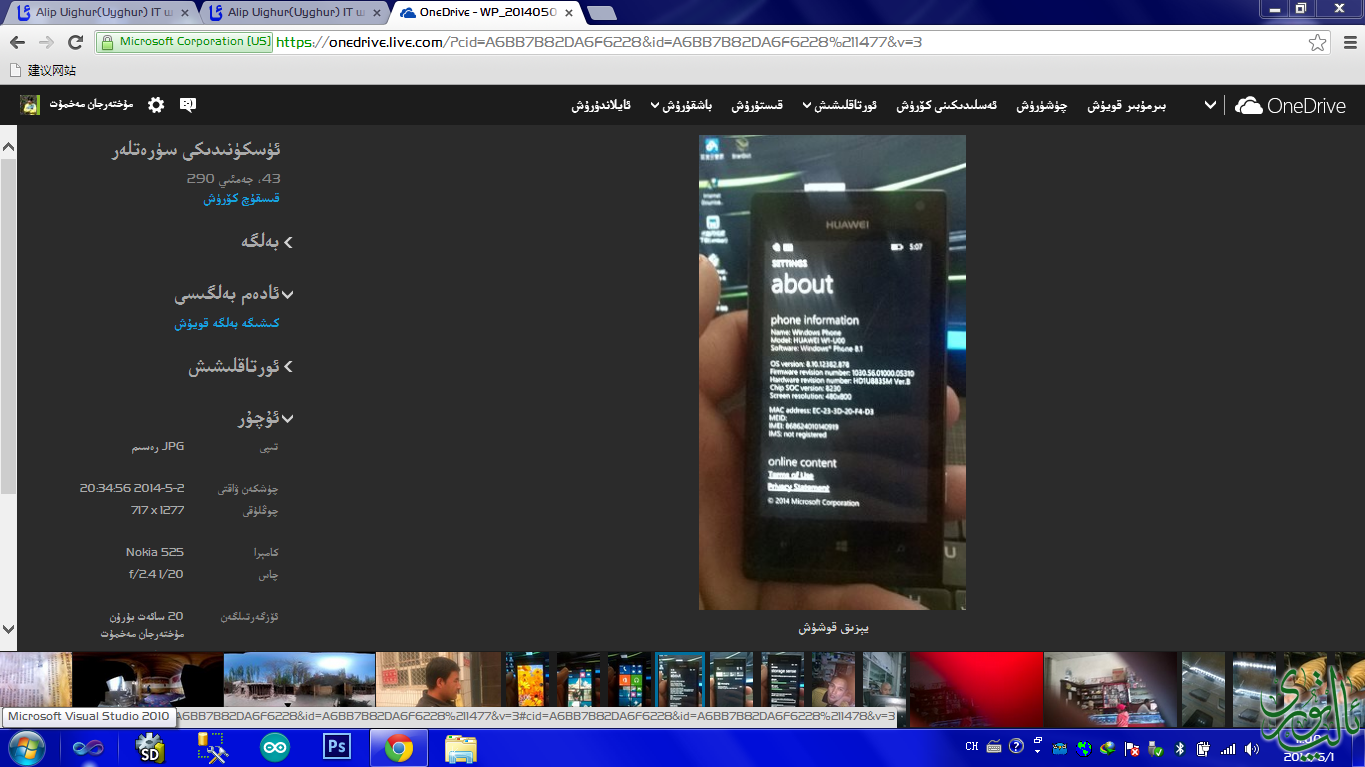Click the dimensions value 717 x 1277
Image resolution: width=1365 pixels, height=767 pixels.
point(158,510)
